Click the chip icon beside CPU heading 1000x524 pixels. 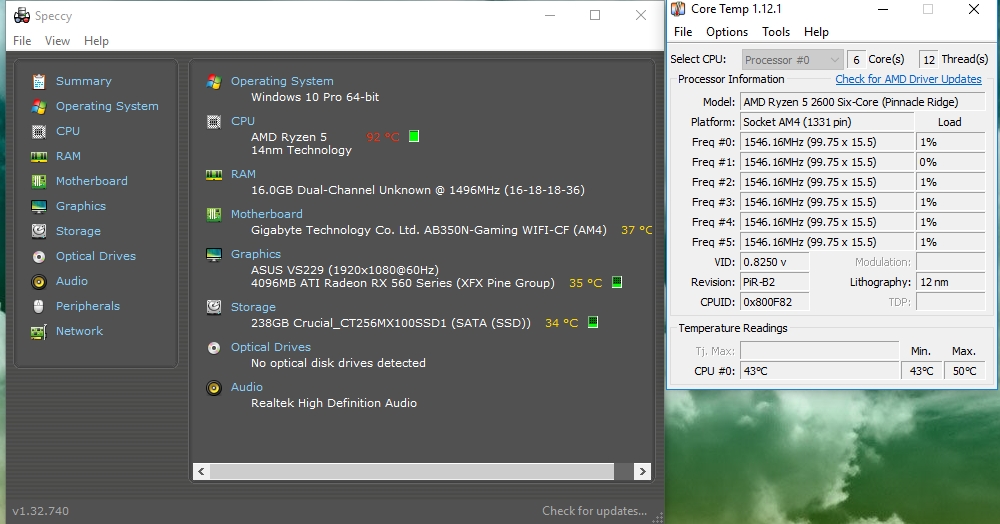(x=214, y=122)
